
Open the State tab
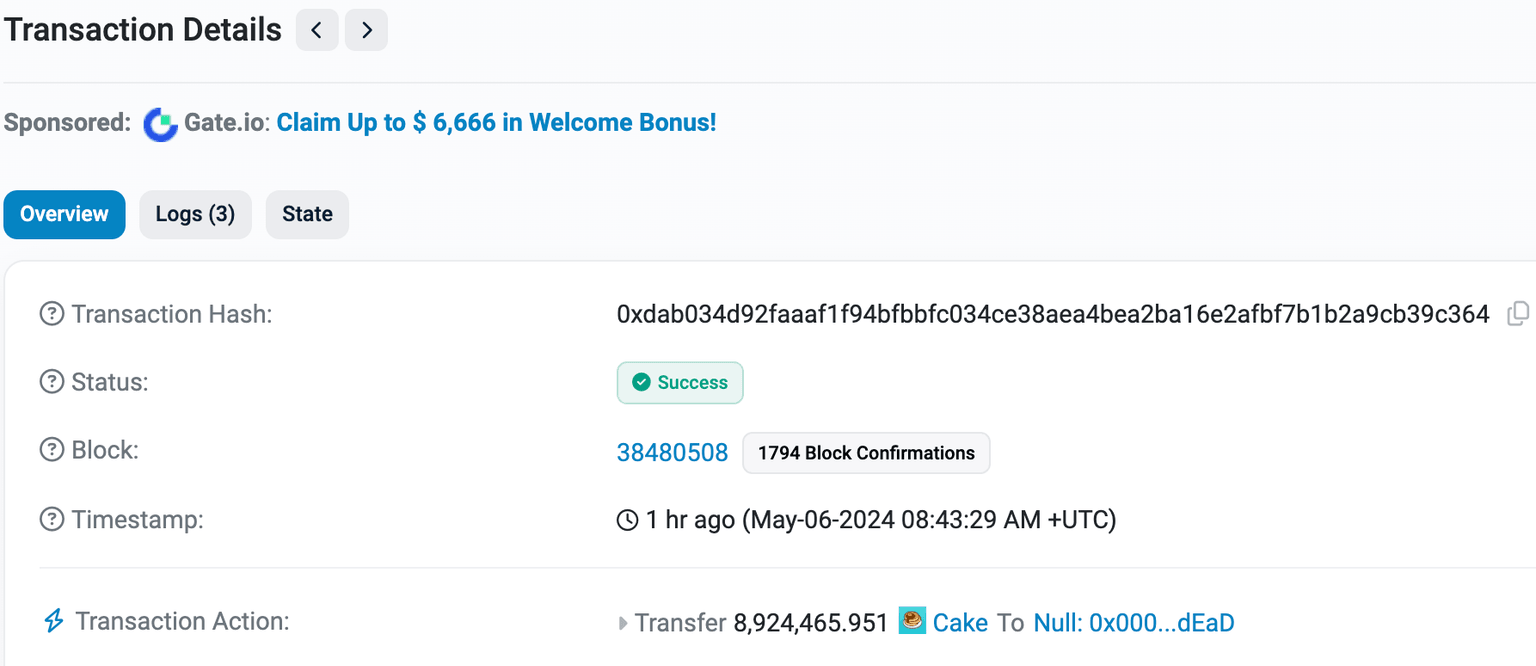click(307, 214)
